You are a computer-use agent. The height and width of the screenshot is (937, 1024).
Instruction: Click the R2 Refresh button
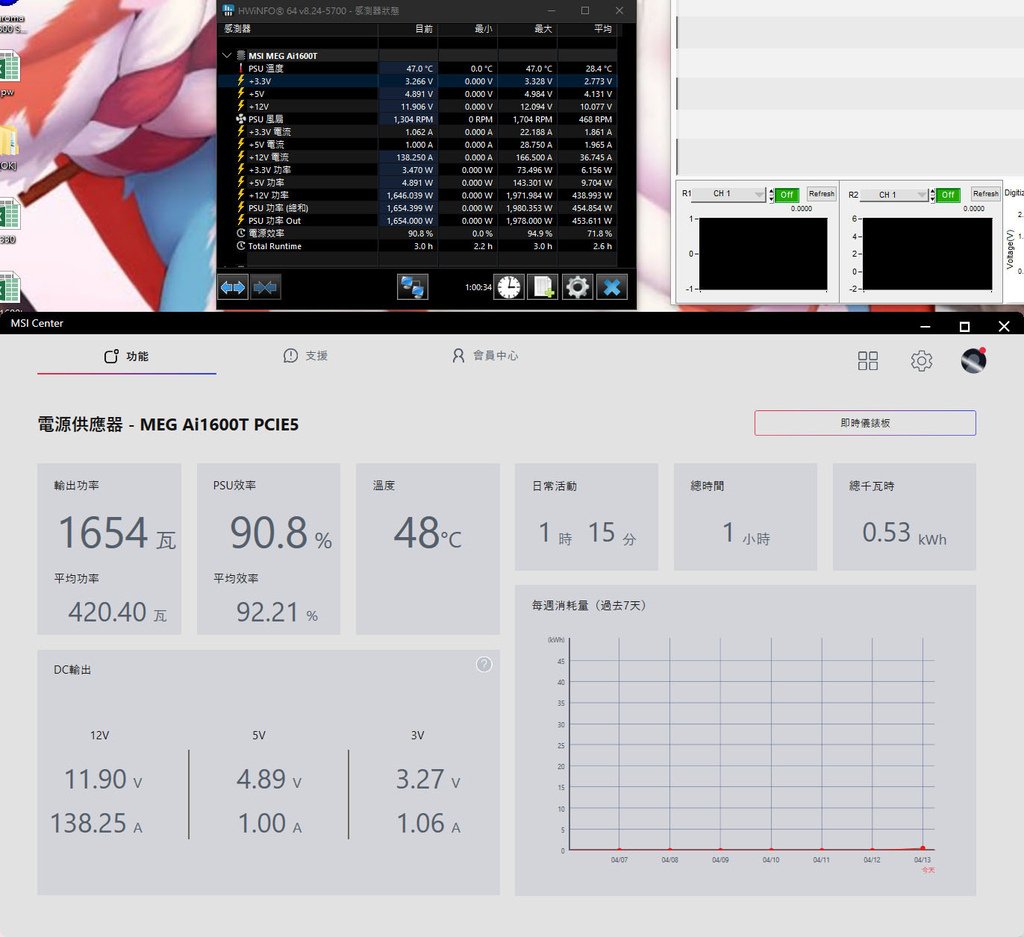[x=985, y=194]
